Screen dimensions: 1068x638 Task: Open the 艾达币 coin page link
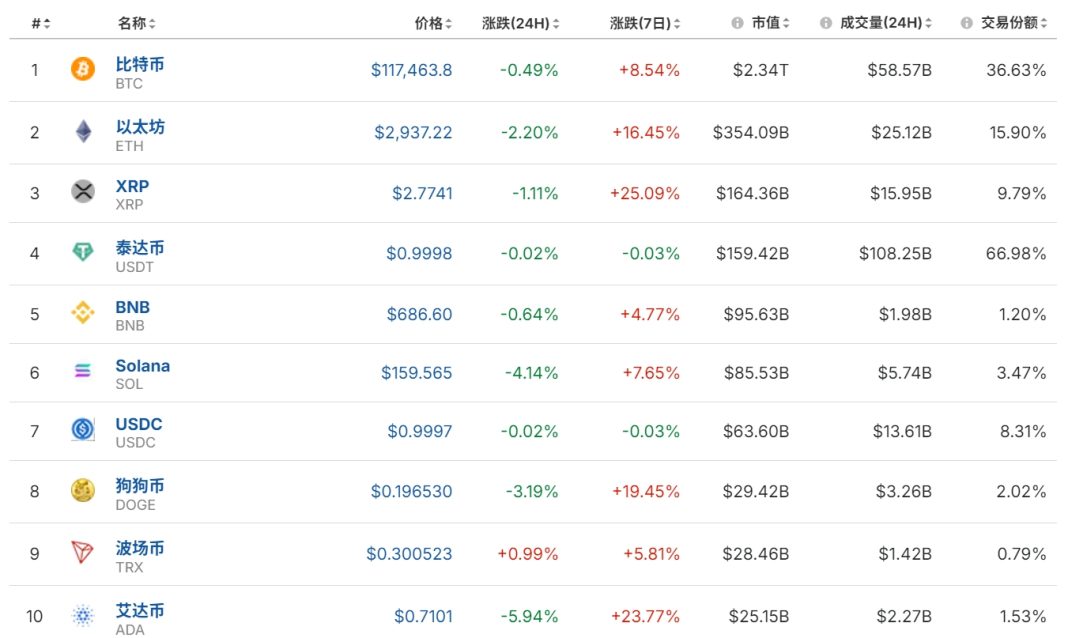click(140, 611)
